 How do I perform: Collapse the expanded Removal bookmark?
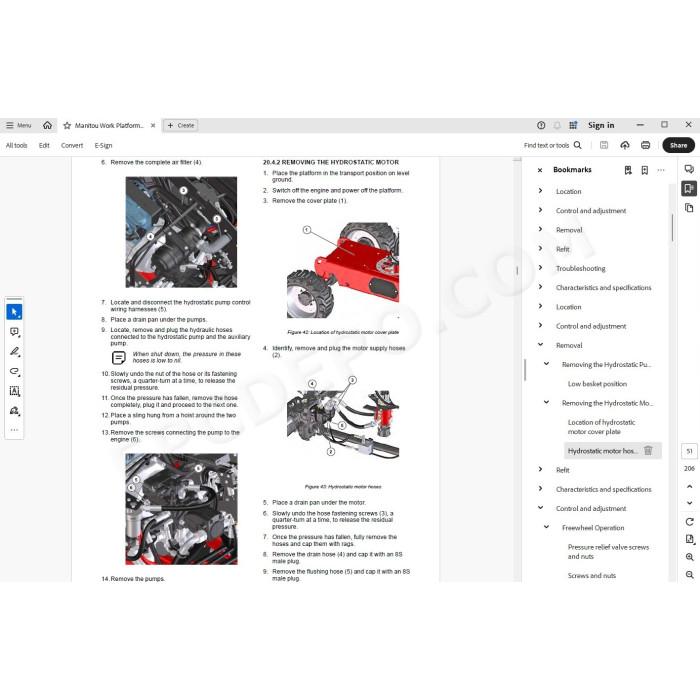[540, 344]
